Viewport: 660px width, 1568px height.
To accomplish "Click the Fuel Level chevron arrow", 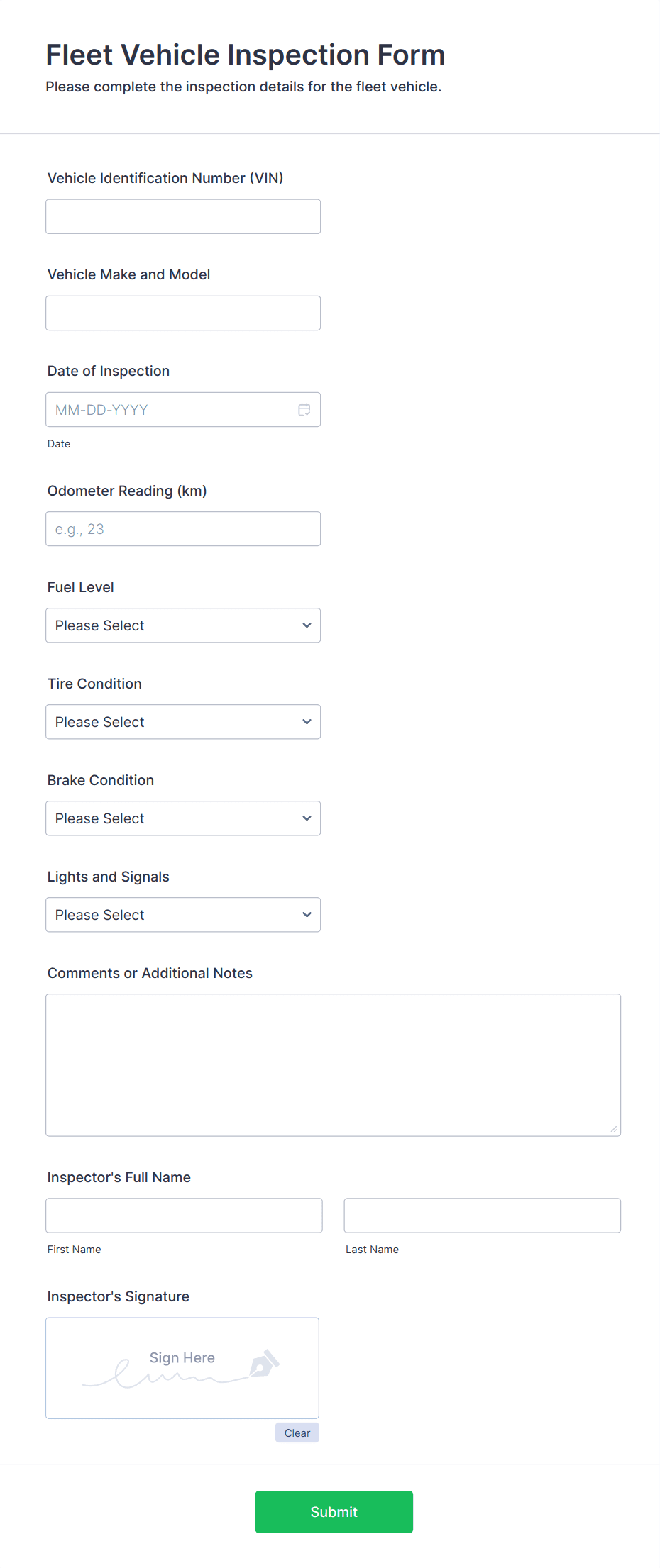I will pos(307,625).
